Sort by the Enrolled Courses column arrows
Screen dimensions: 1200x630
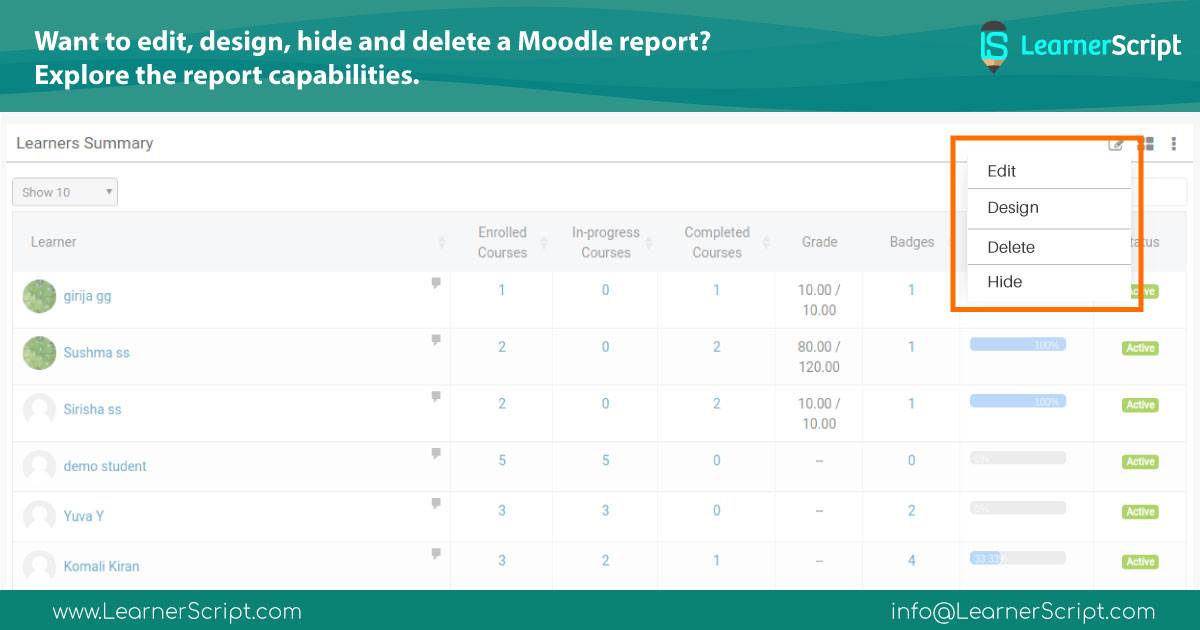pyautogui.click(x=544, y=242)
